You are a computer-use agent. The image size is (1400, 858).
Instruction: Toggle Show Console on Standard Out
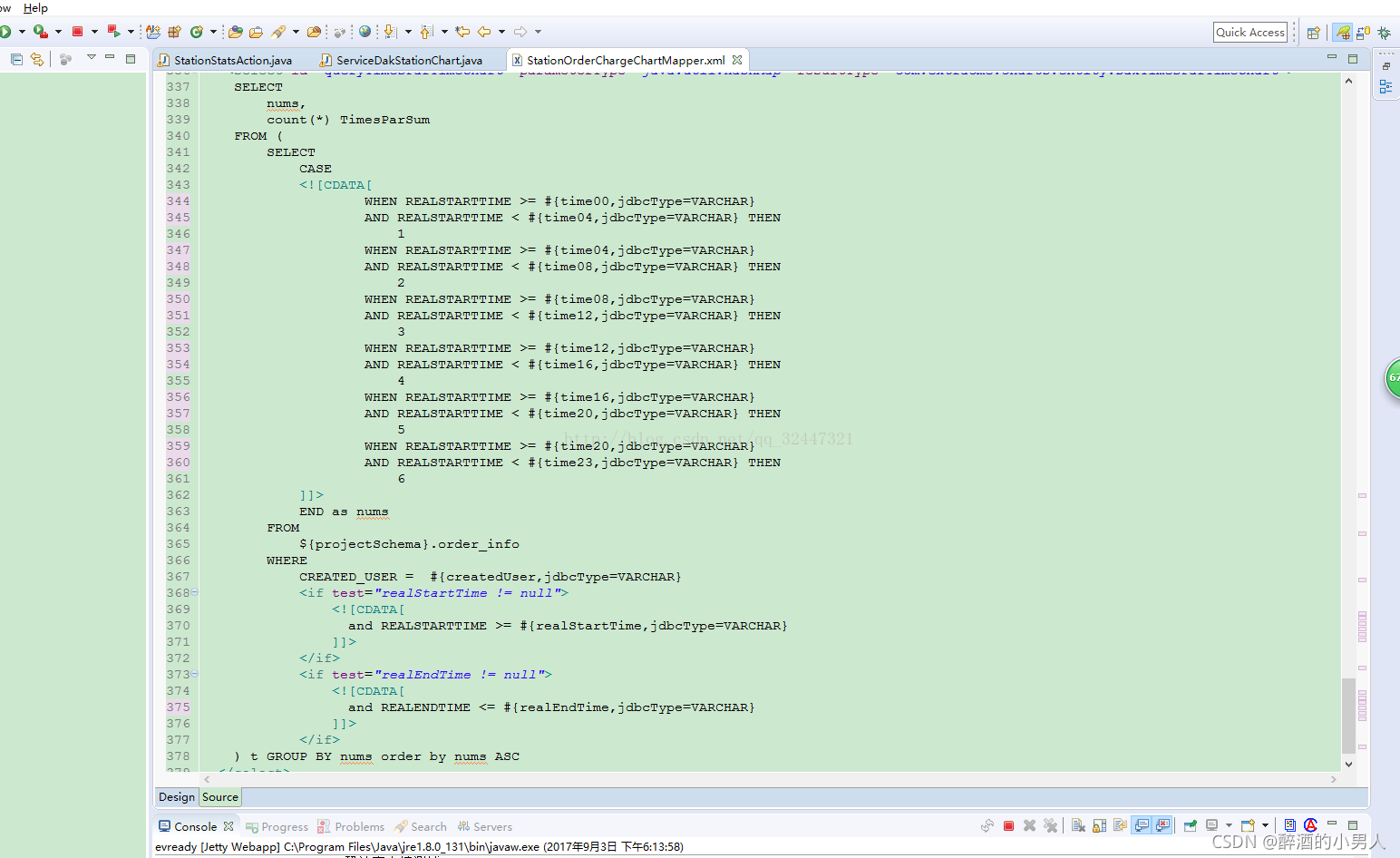(1142, 825)
